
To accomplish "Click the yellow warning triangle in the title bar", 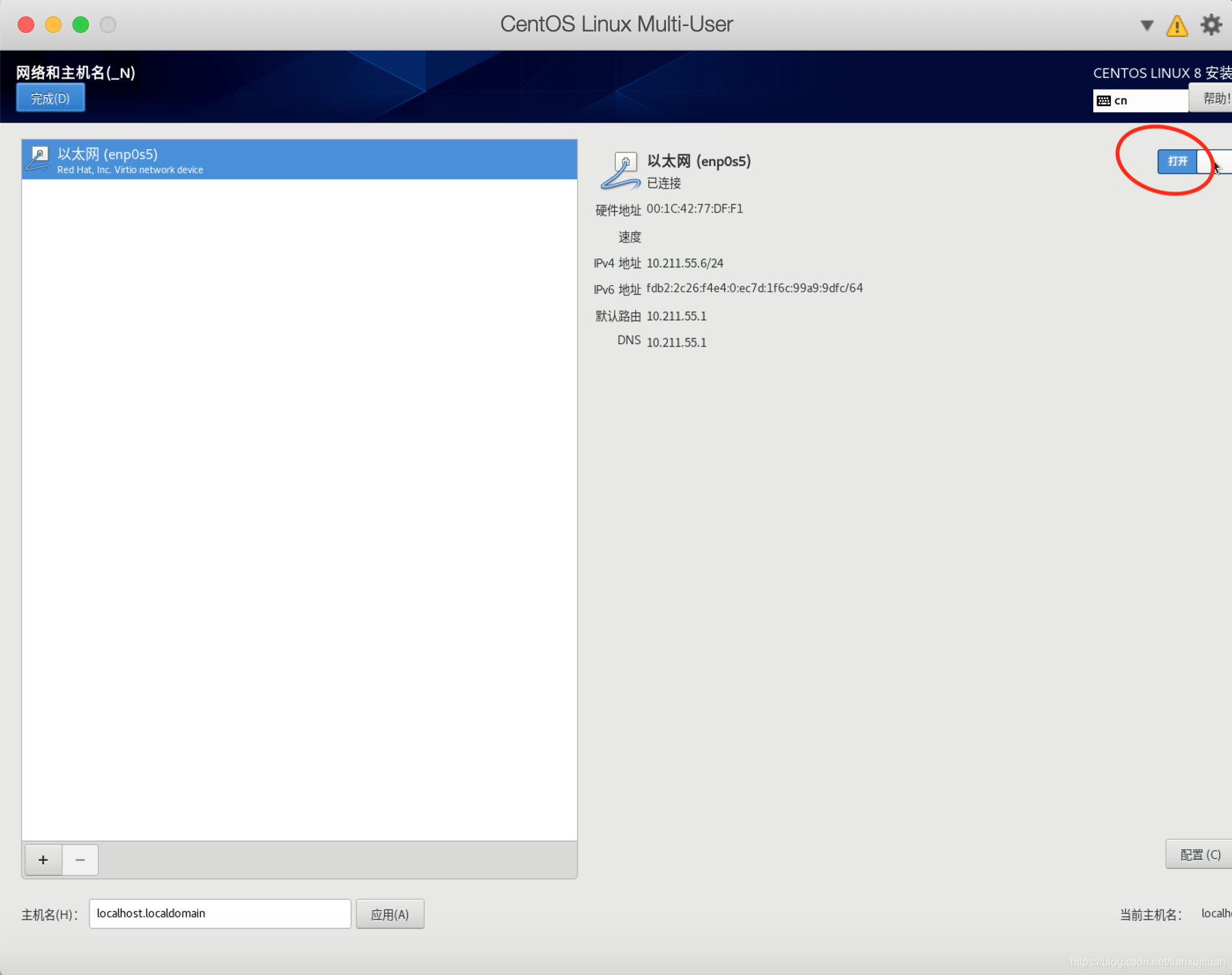I will click(1177, 26).
